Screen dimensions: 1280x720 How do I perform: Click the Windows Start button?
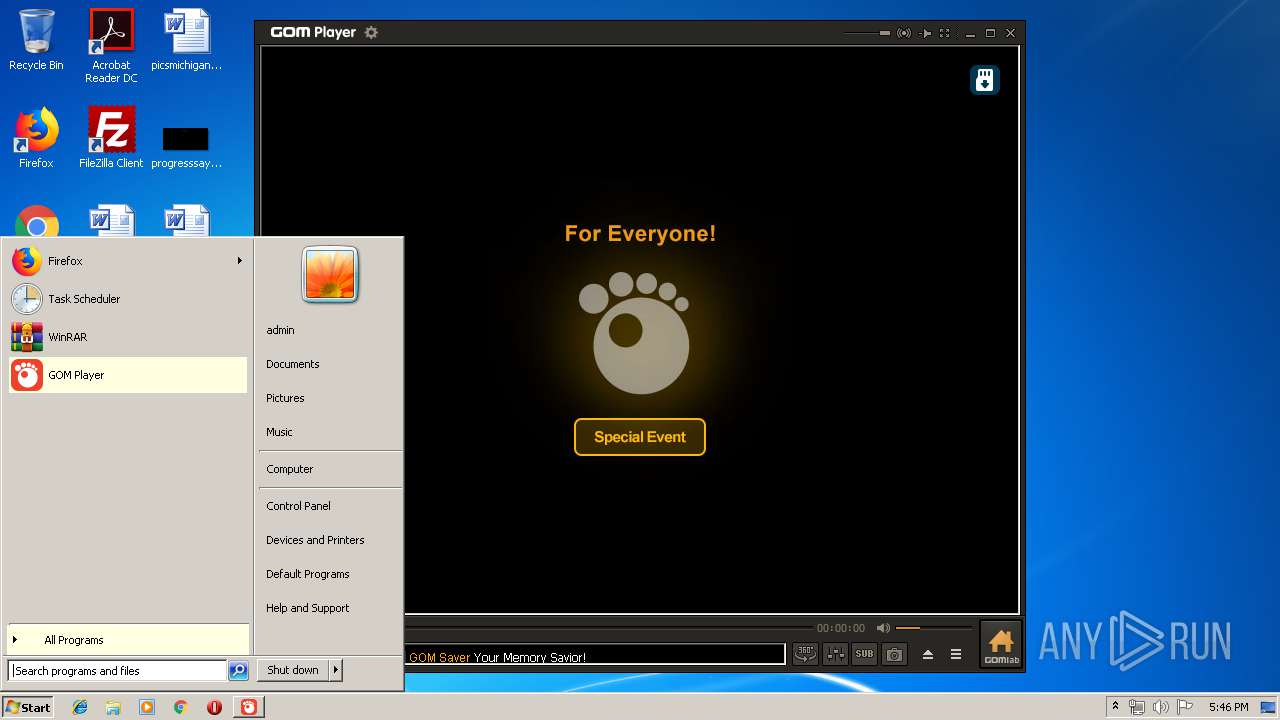click(28, 707)
